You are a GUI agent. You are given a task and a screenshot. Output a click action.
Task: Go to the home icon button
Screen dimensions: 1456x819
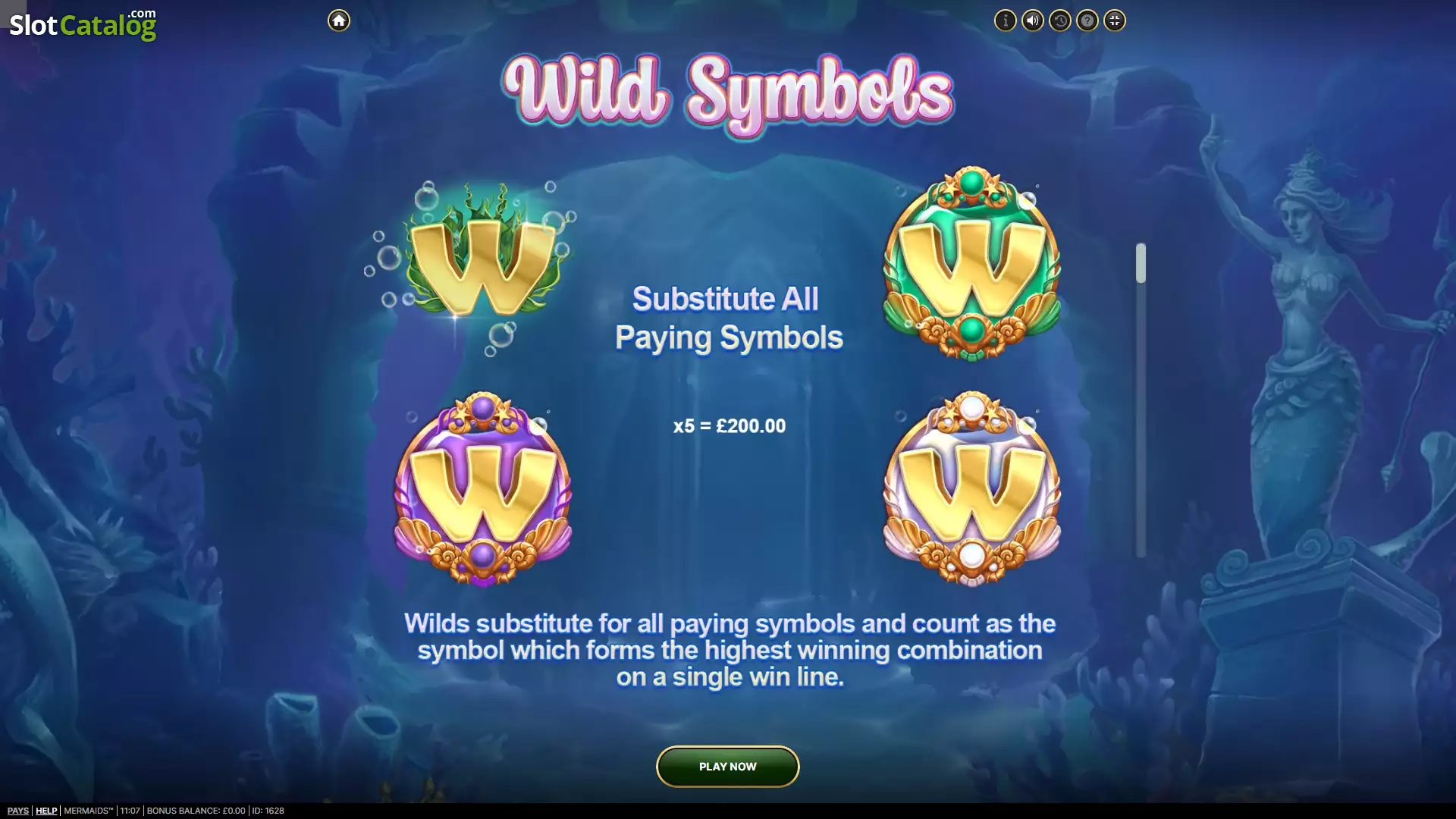pos(339,20)
